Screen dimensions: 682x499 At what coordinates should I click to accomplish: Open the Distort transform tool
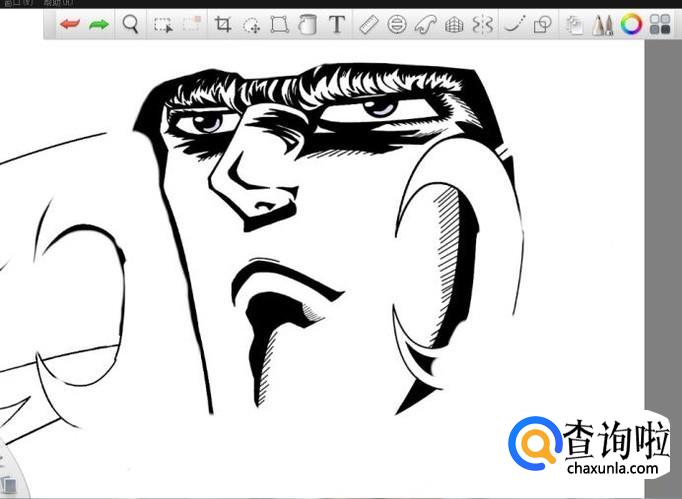click(x=279, y=24)
